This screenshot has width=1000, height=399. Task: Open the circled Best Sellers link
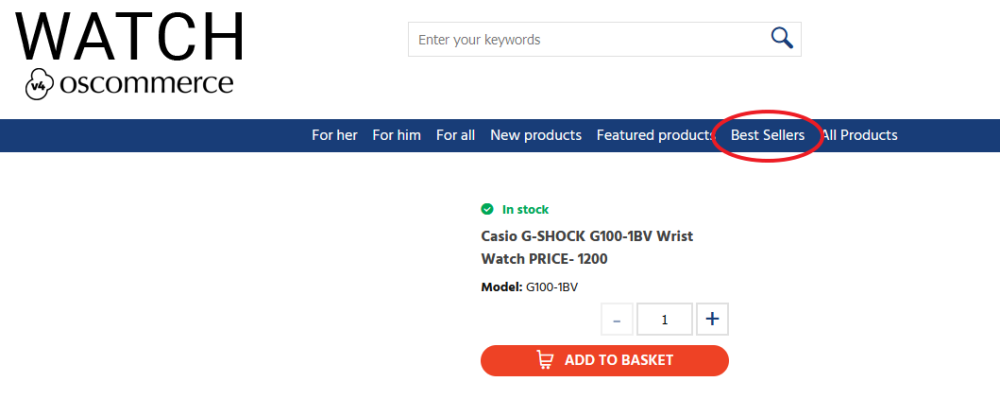[x=767, y=135]
